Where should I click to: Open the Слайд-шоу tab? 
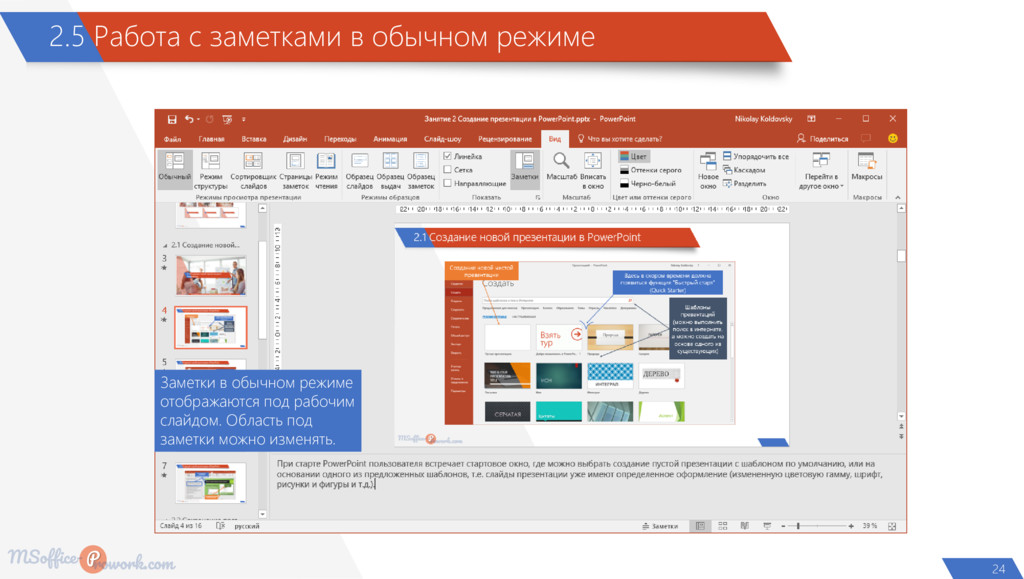click(x=442, y=139)
